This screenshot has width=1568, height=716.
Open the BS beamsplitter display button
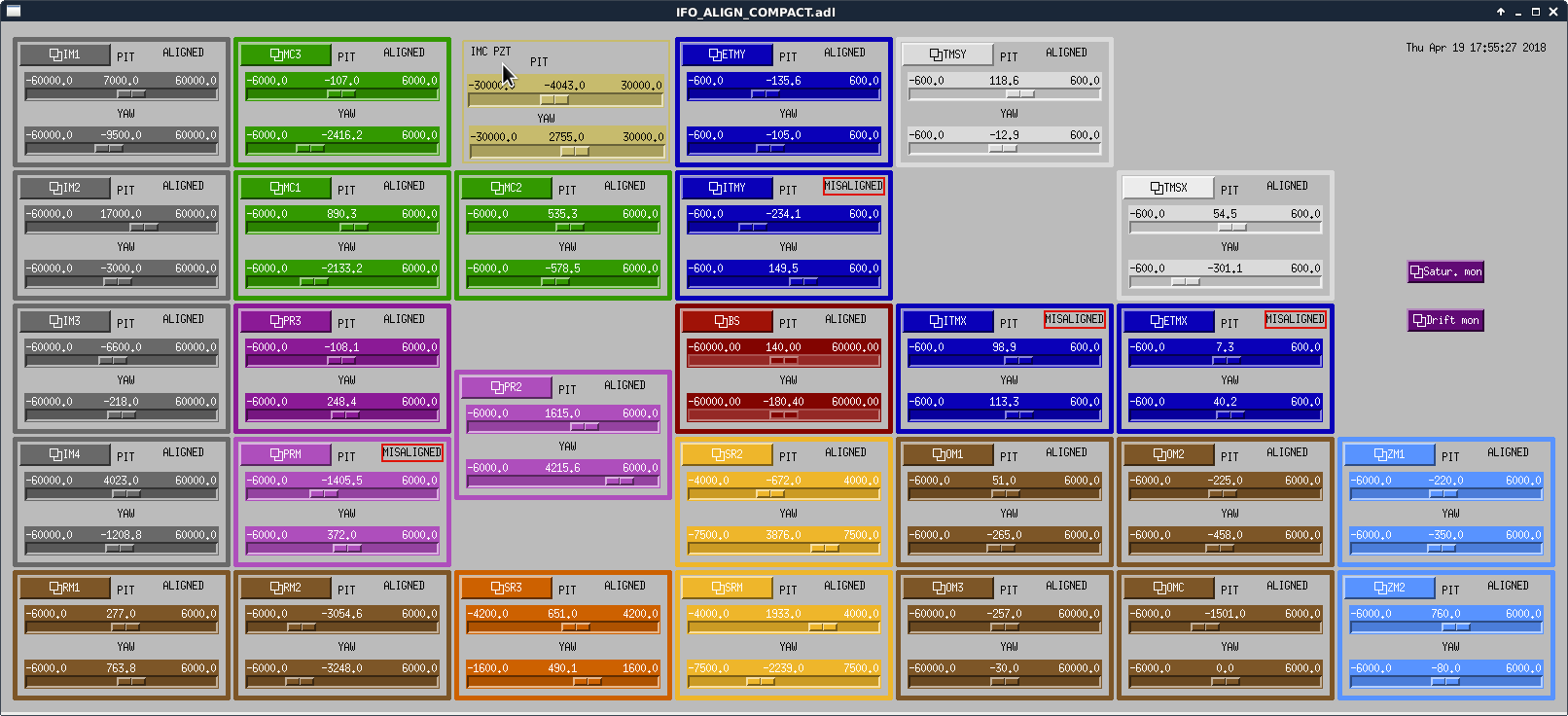tap(728, 321)
